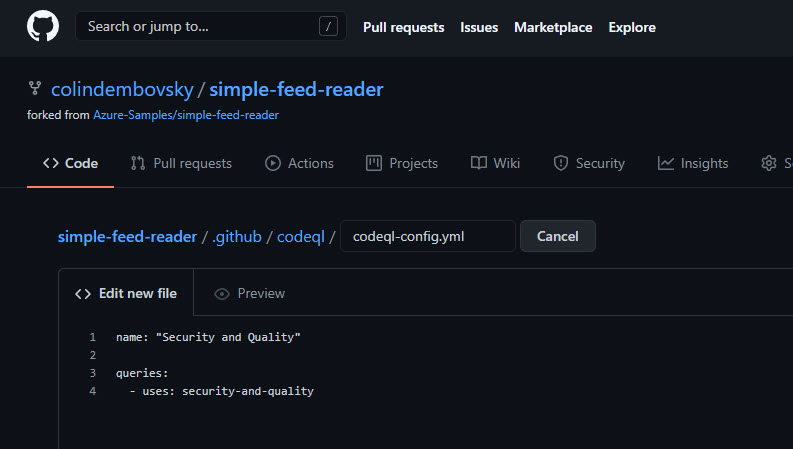Click the GitHub Octocat logo

(42, 26)
